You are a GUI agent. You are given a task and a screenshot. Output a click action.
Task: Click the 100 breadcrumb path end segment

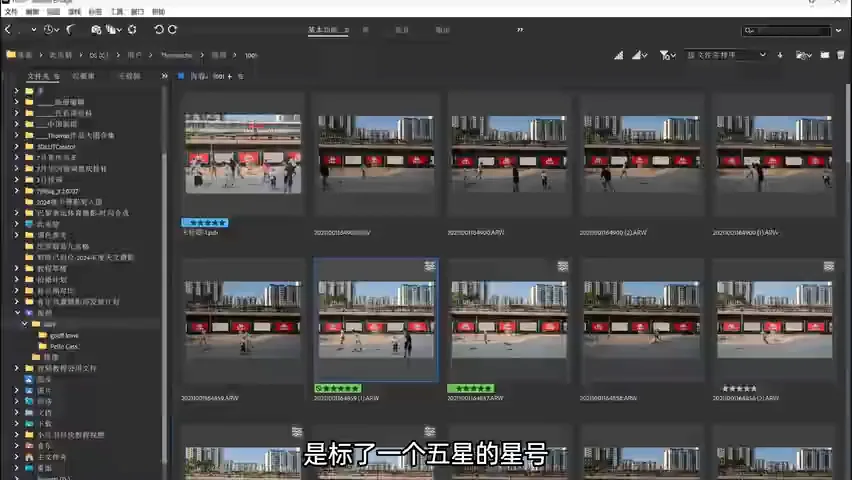pyautogui.click(x=250, y=55)
